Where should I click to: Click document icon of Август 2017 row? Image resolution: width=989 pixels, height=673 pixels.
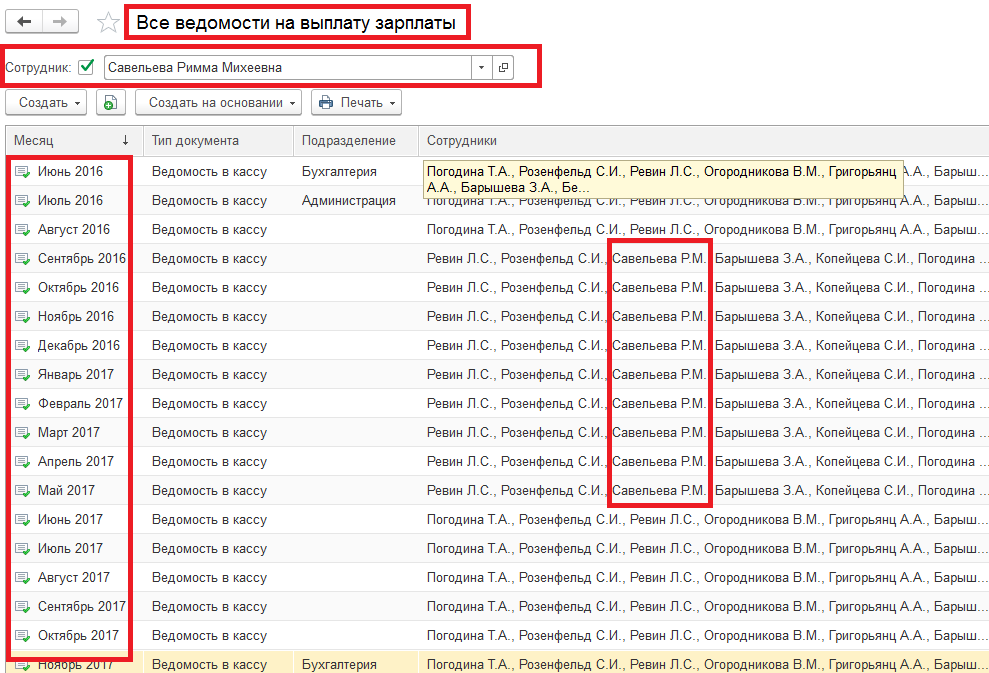tap(23, 578)
